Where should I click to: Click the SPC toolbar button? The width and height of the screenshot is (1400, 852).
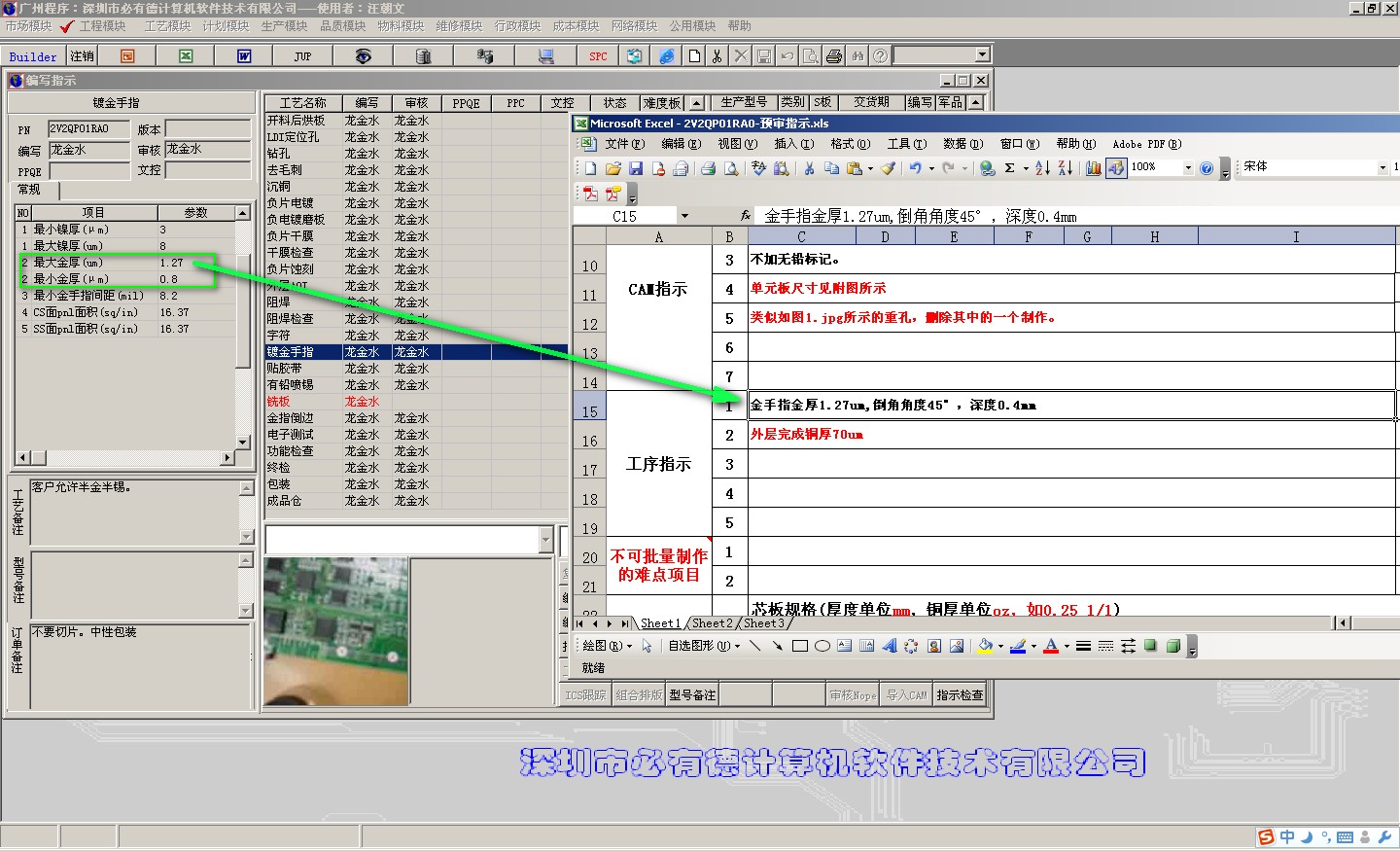click(598, 56)
